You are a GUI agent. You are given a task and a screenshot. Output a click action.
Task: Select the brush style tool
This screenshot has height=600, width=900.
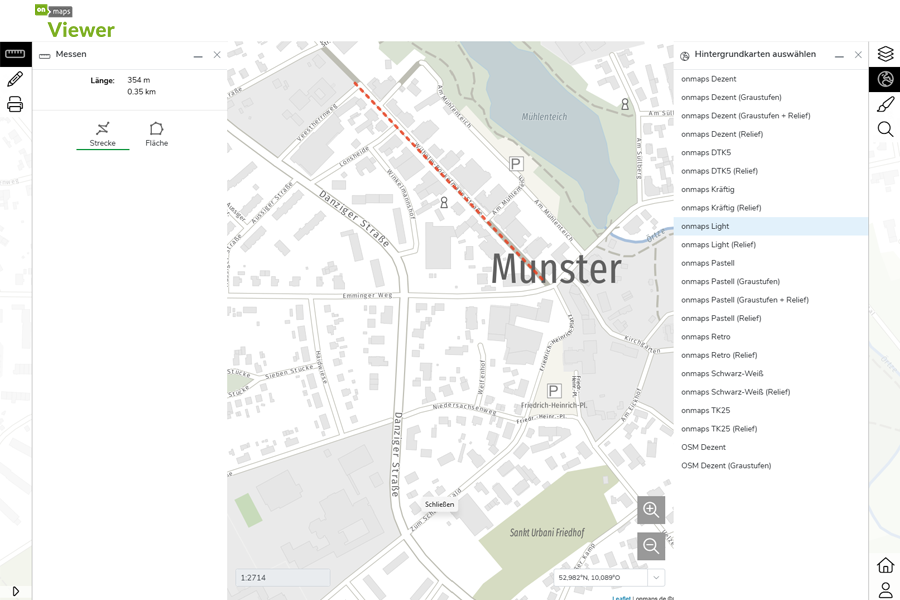point(885,105)
